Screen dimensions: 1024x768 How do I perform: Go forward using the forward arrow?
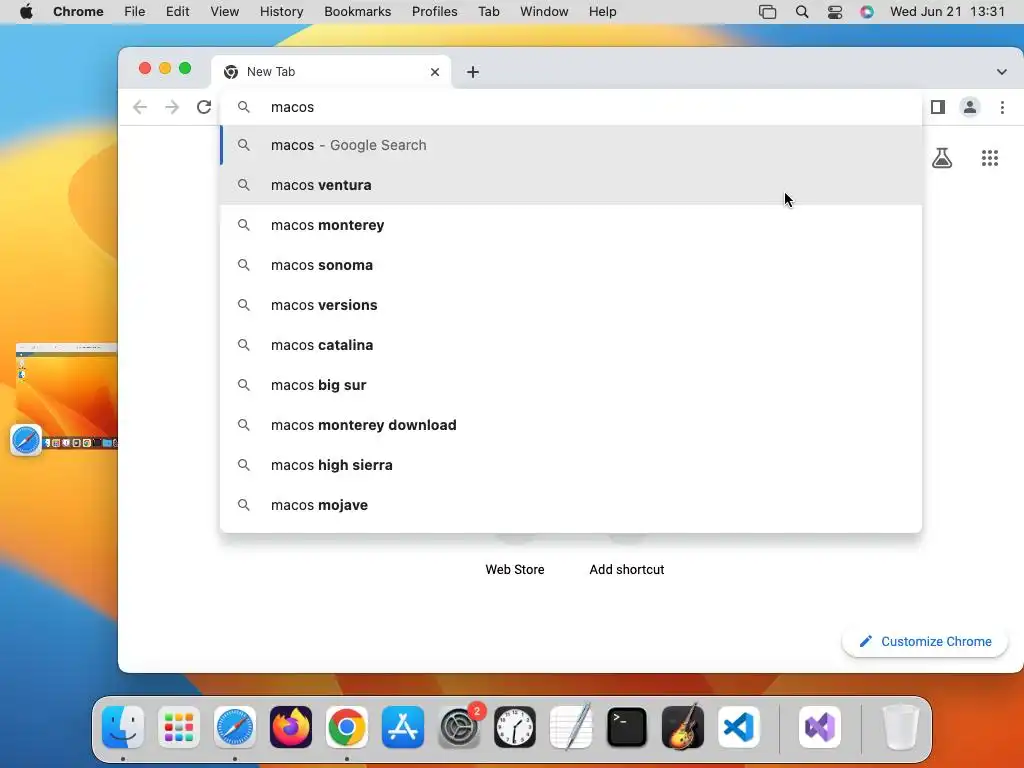pyautogui.click(x=172, y=107)
